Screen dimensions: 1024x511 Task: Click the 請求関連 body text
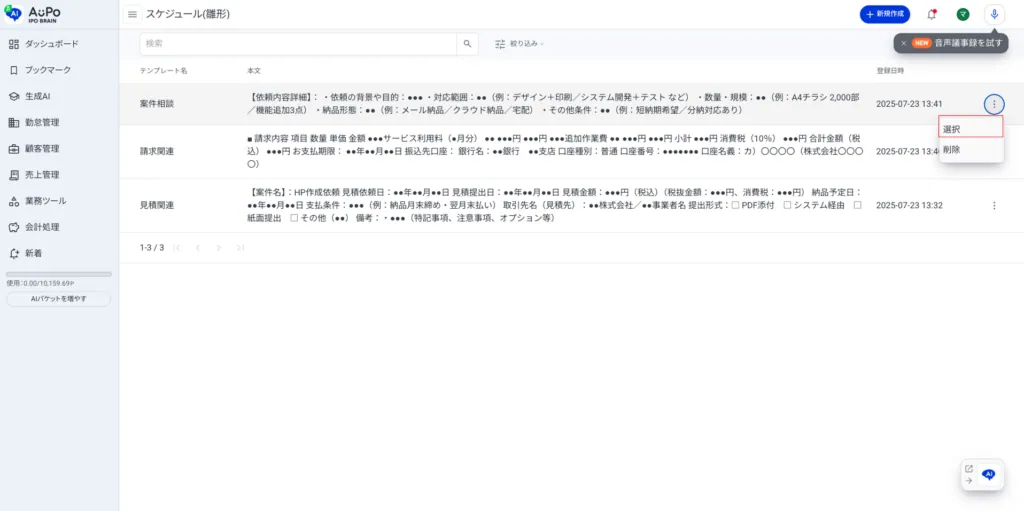(x=556, y=151)
